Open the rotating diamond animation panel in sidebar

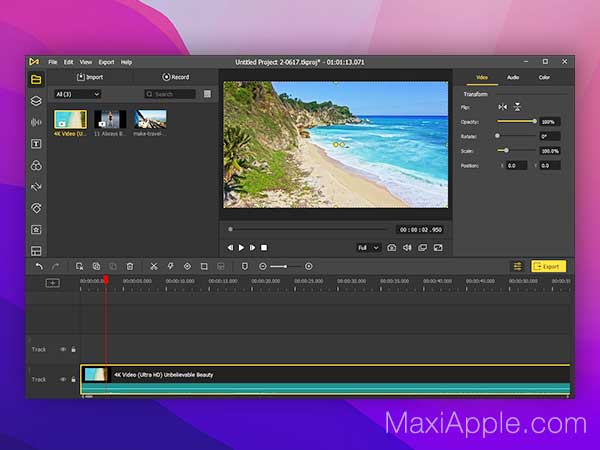[36, 208]
